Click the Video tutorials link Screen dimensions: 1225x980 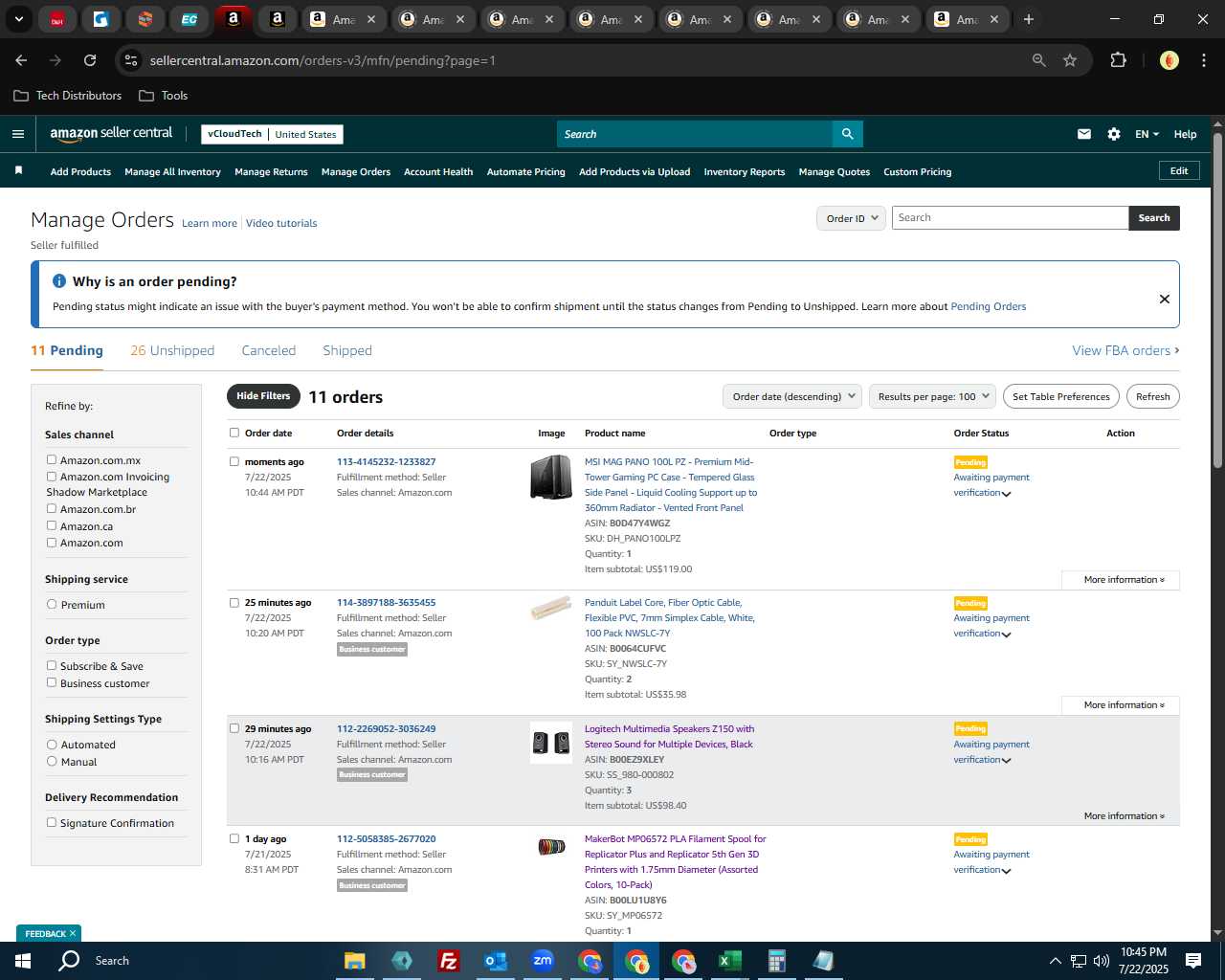point(281,224)
